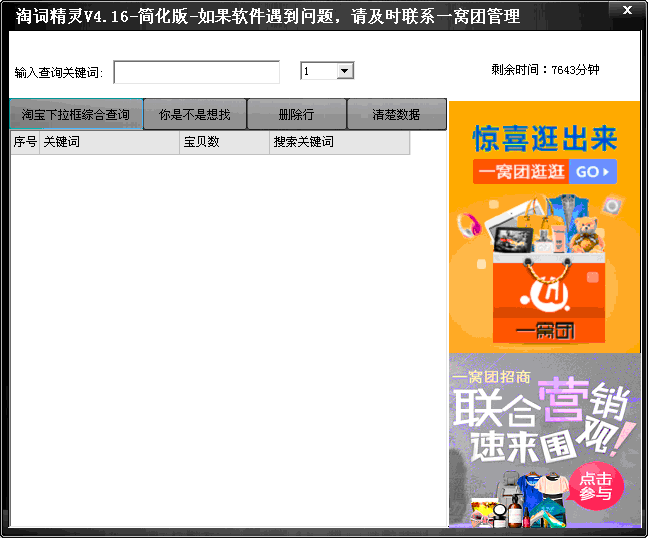Screen dimensions: 648x538
Task: Click the 删除行 button
Action: (x=296, y=115)
